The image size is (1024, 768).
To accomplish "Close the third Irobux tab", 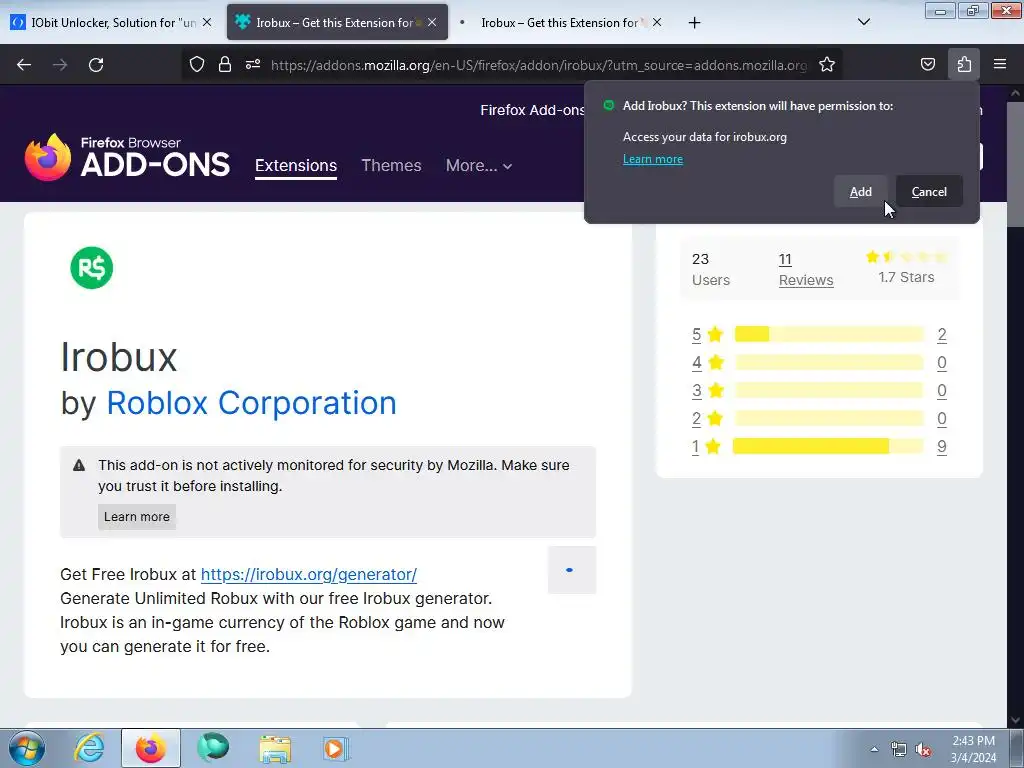I will [657, 22].
